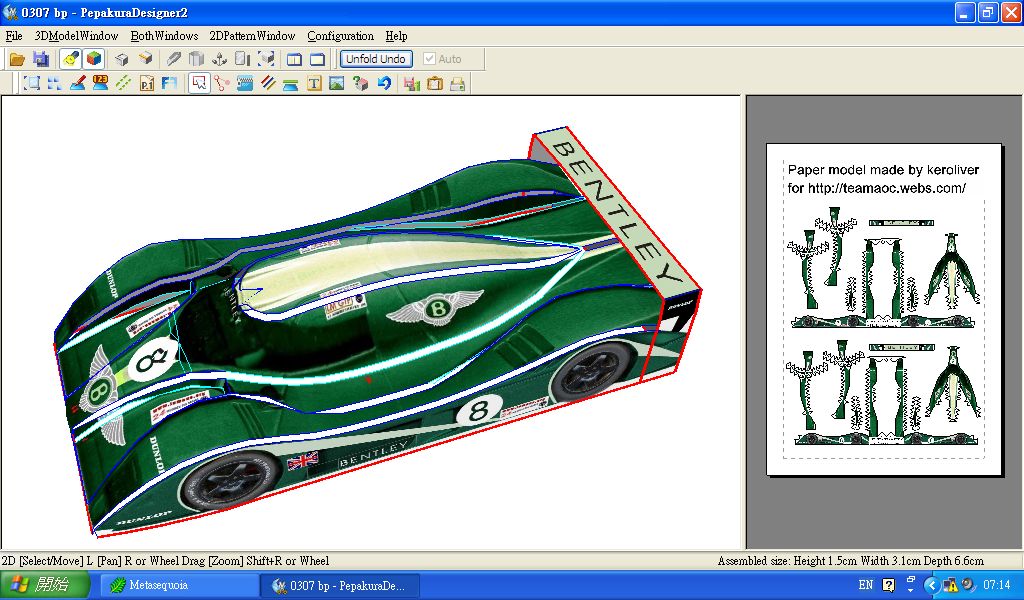Toggle the Auto checkbox

[x=430, y=59]
